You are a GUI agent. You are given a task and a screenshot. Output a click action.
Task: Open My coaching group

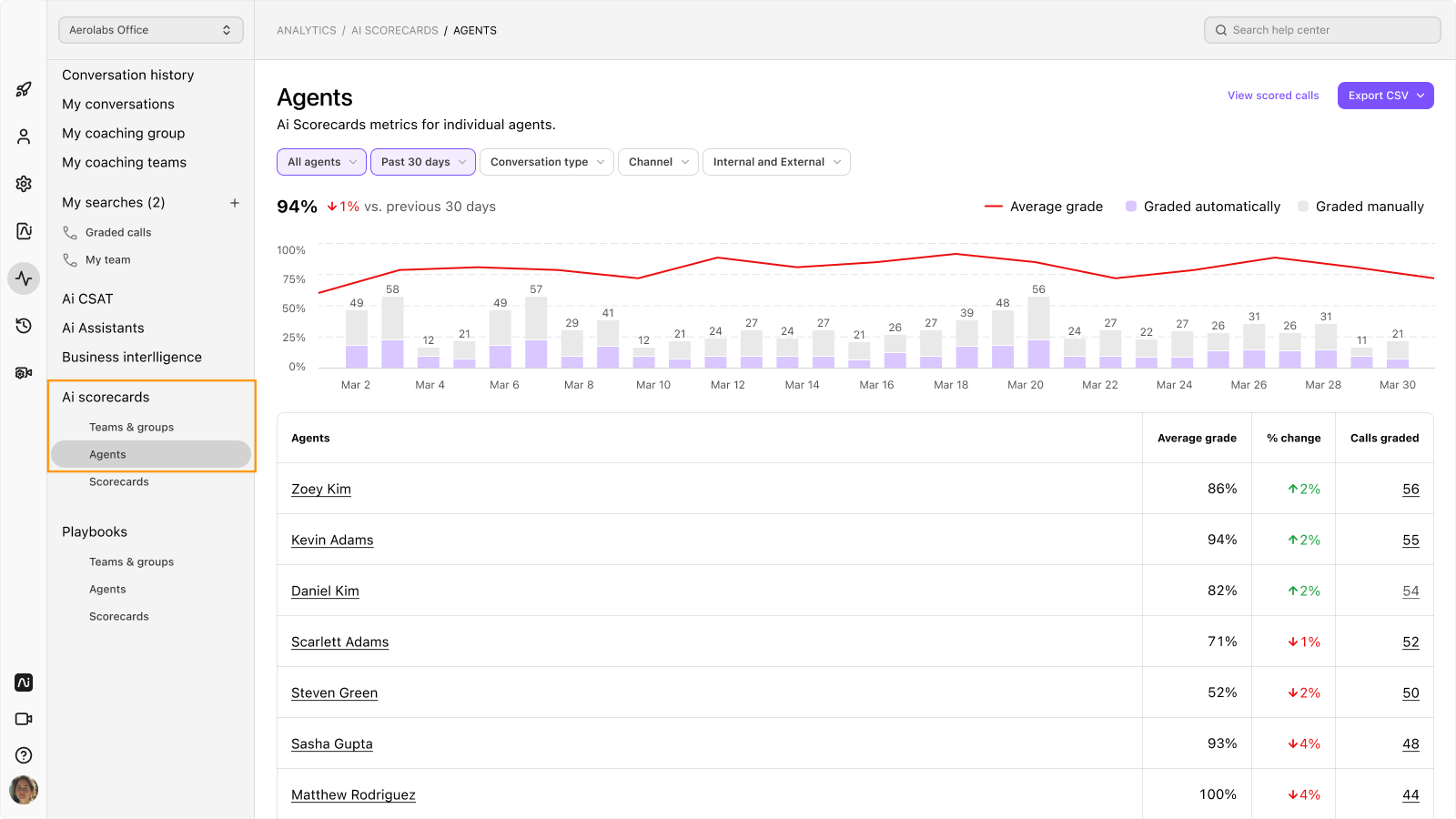click(124, 134)
